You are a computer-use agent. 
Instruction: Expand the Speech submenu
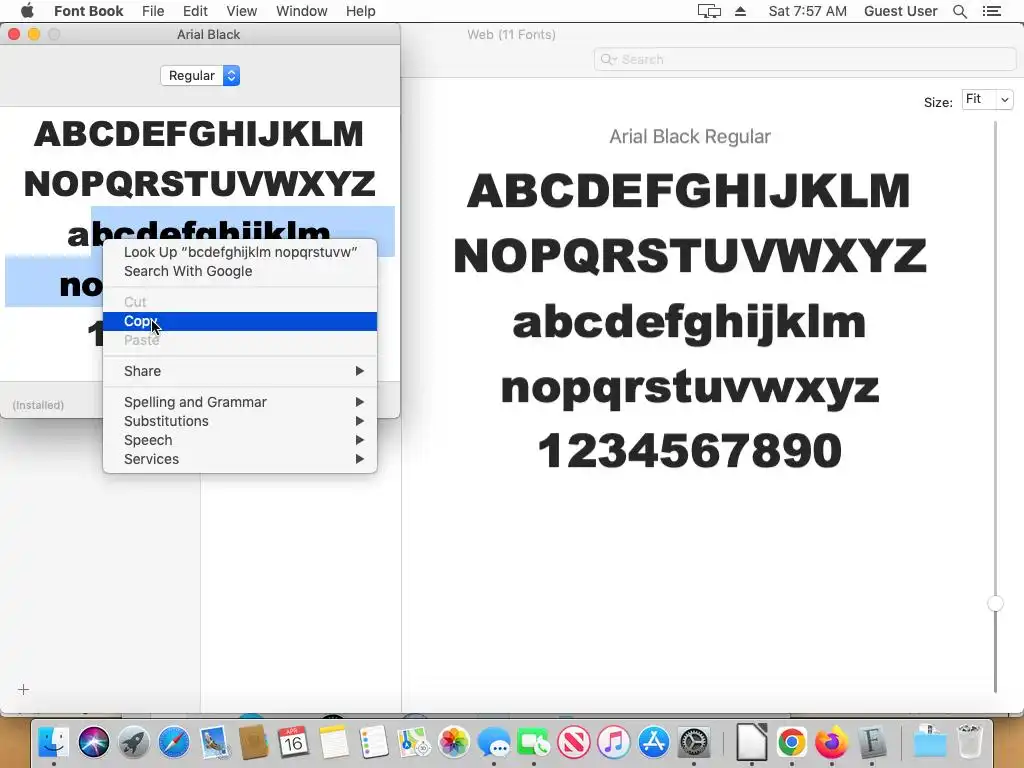point(240,440)
